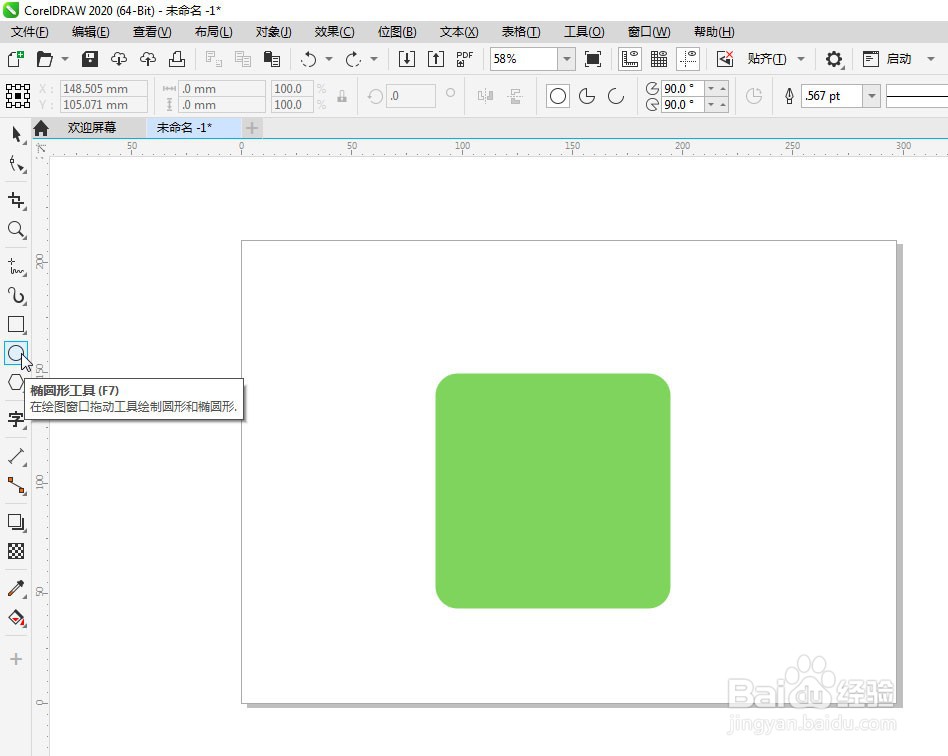This screenshot has width=948, height=756.
Task: Go to the Home icon tab
Action: (41, 128)
